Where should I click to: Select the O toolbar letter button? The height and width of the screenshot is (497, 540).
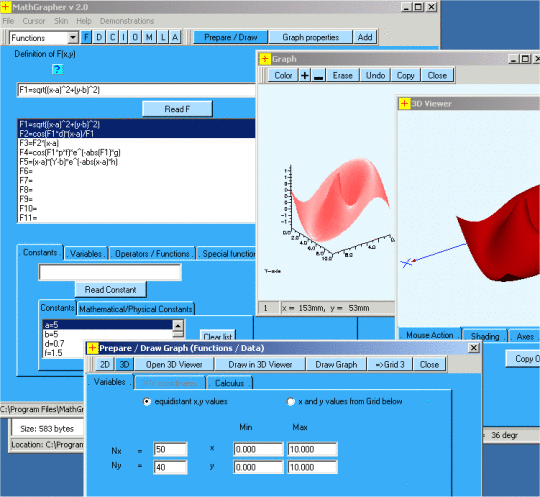[135, 37]
